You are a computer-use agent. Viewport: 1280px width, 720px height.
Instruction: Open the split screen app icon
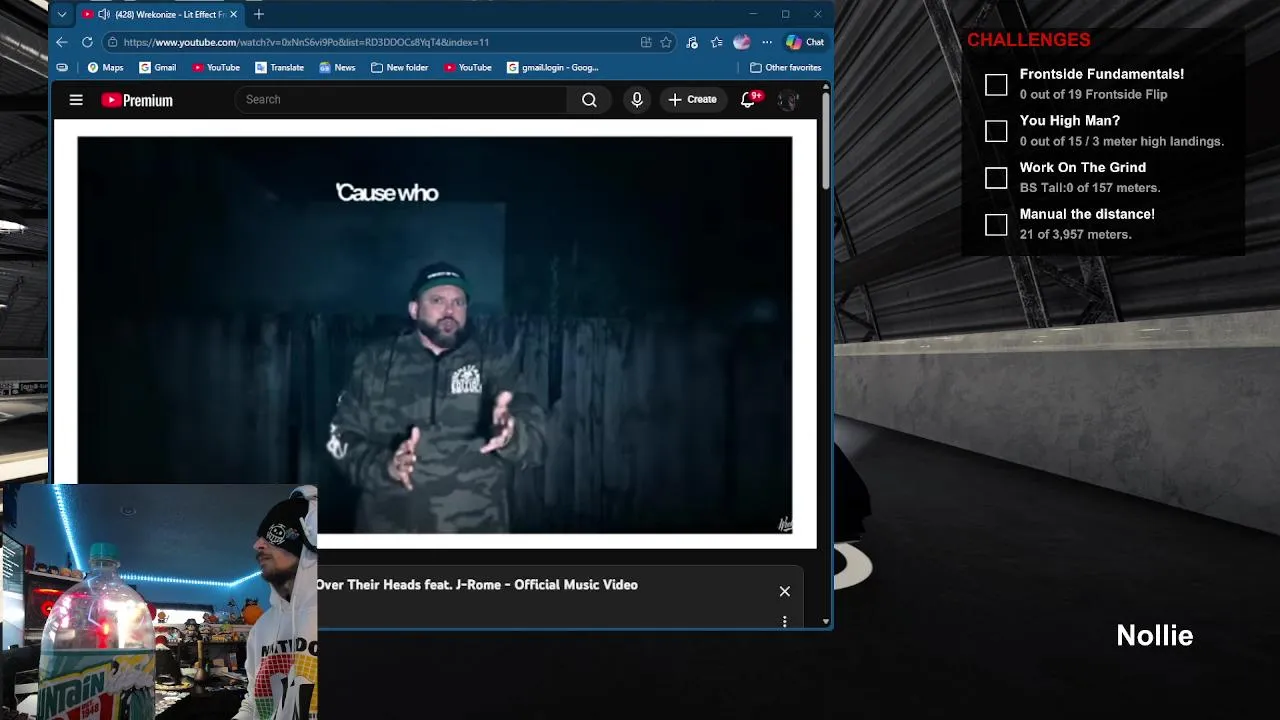[x=646, y=42]
